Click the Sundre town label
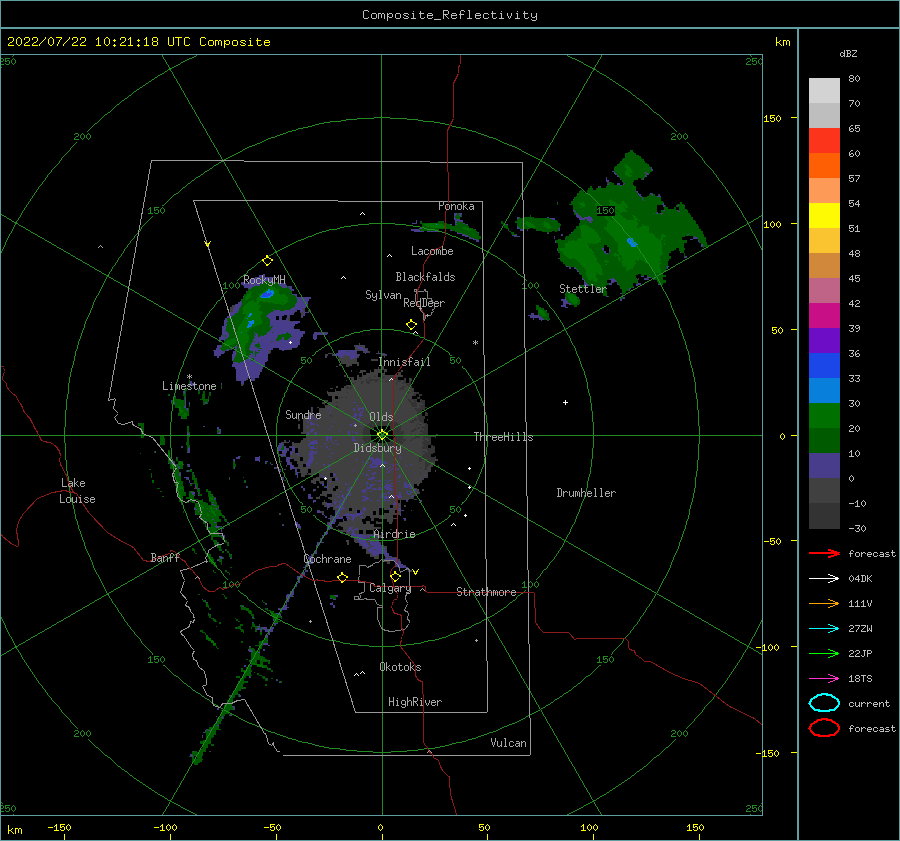Viewport: 900px width, 841px height. pyautogui.click(x=303, y=415)
